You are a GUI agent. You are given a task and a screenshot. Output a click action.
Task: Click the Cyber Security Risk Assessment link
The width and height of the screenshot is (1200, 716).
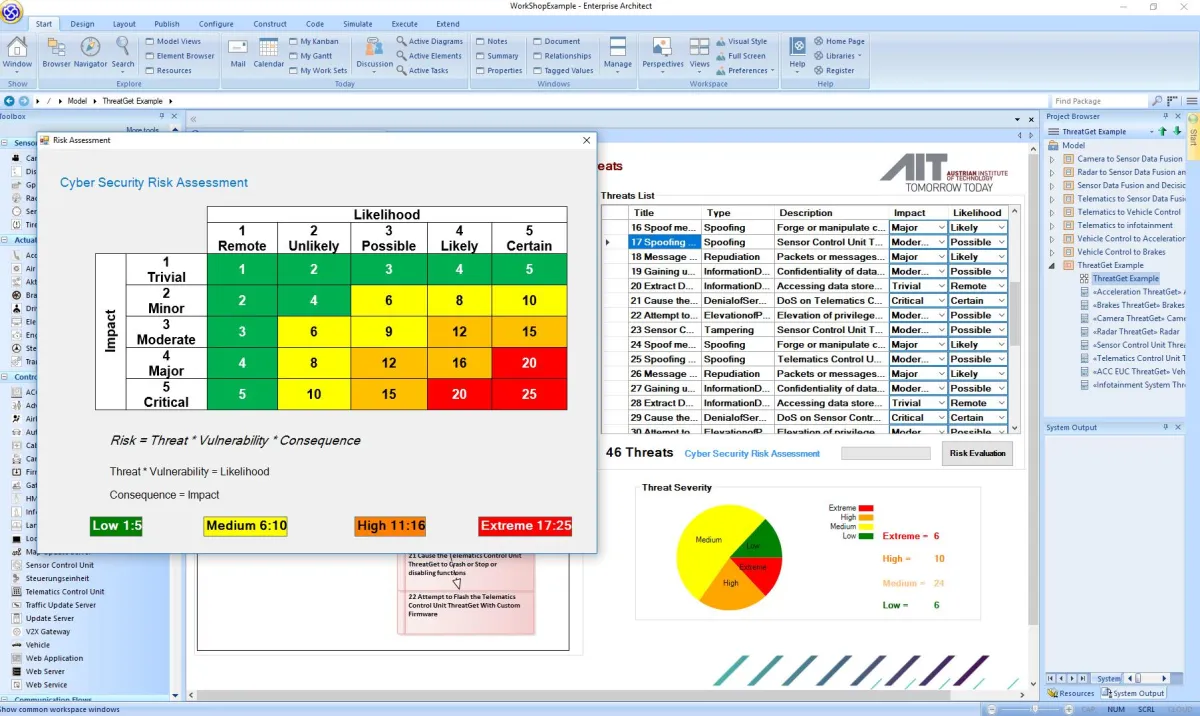[x=752, y=454]
